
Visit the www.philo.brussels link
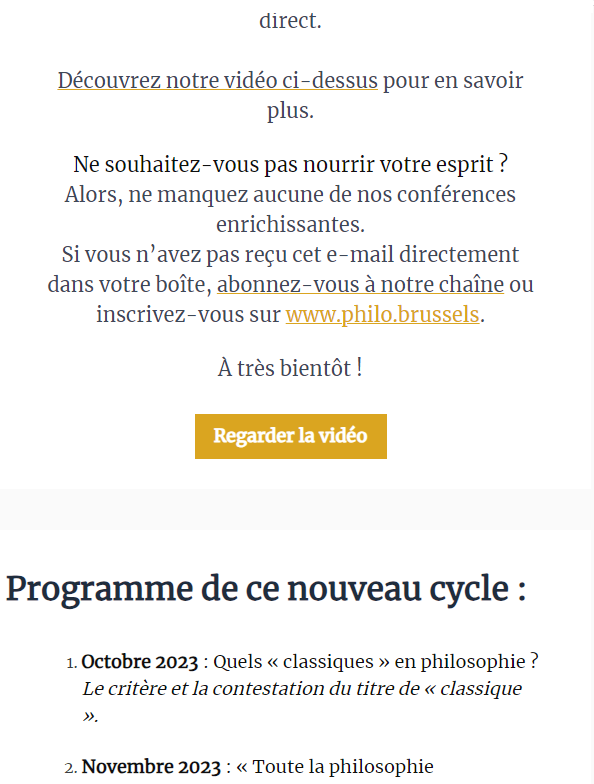(x=382, y=314)
